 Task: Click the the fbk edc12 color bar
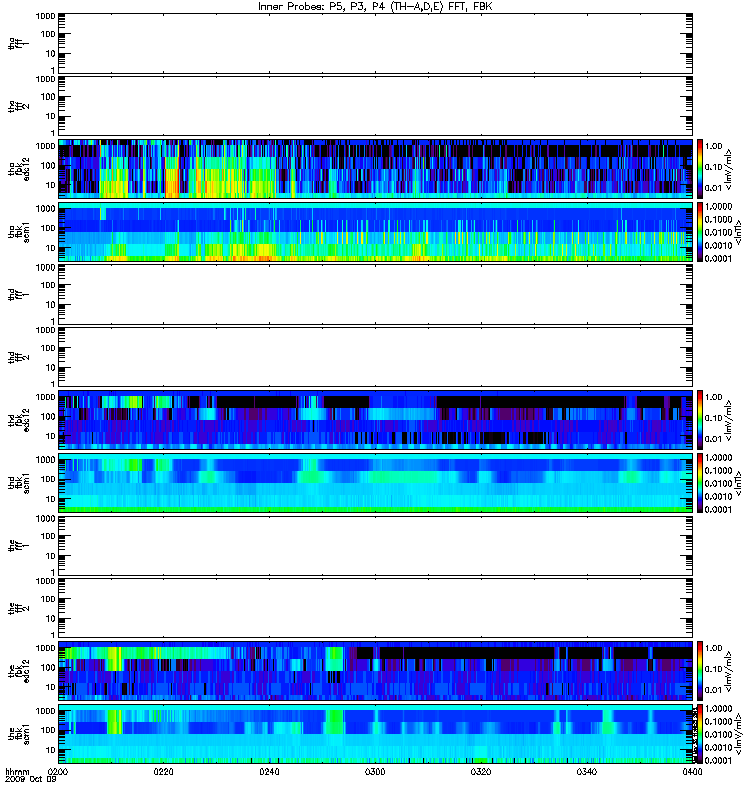(700, 671)
